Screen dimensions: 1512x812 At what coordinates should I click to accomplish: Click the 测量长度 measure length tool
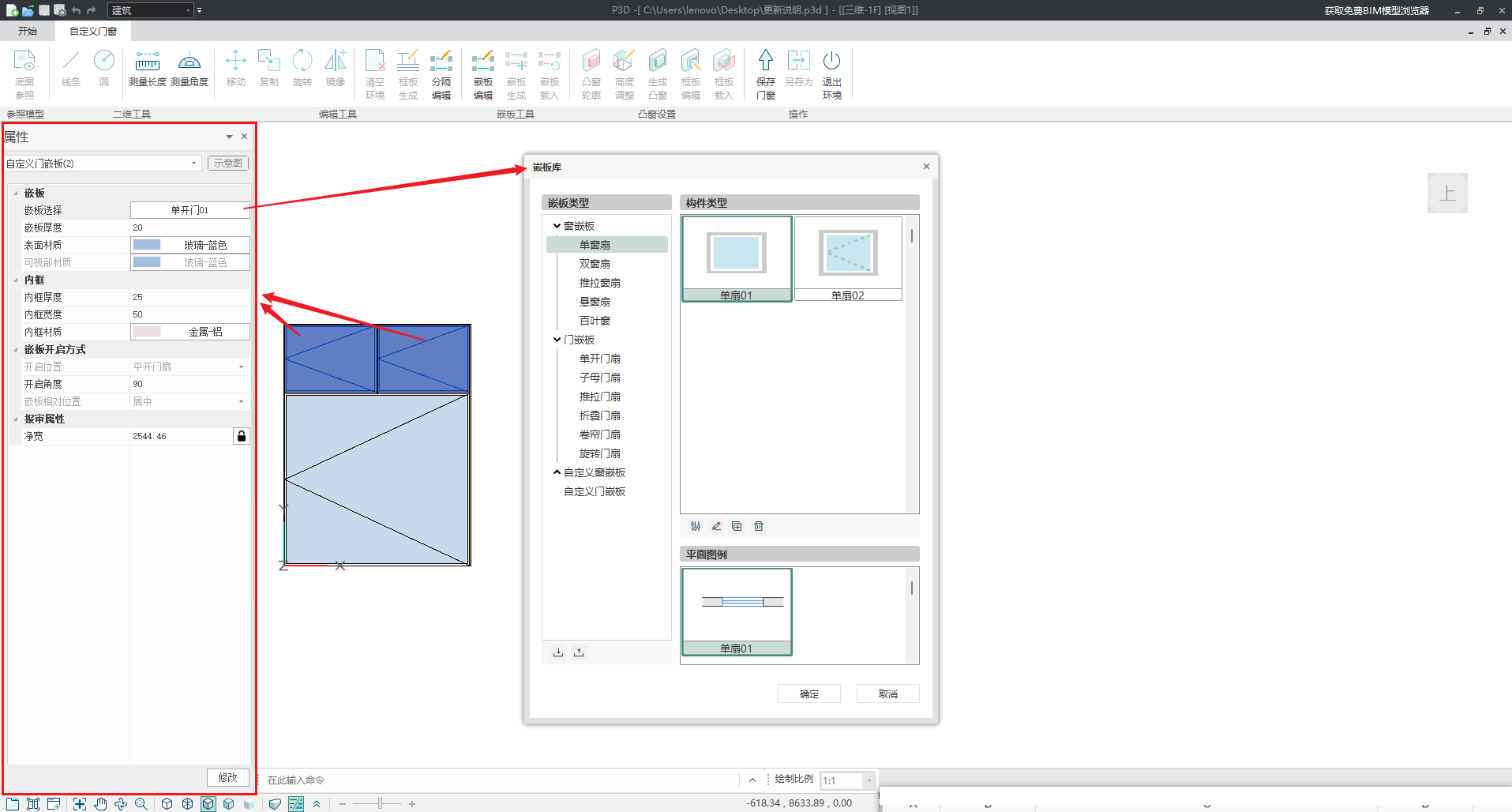[147, 70]
